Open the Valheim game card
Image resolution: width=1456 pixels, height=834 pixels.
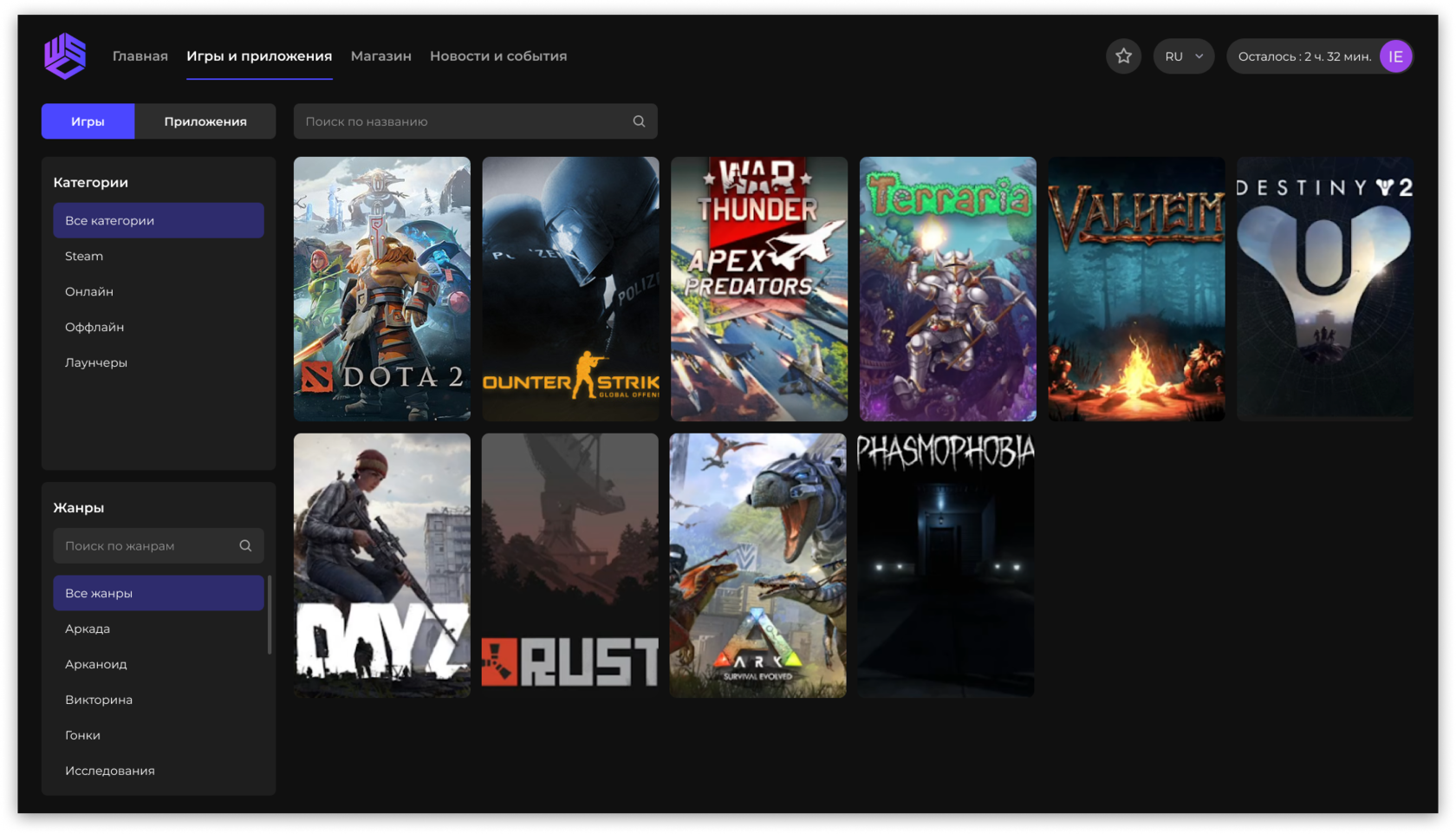[1136, 289]
